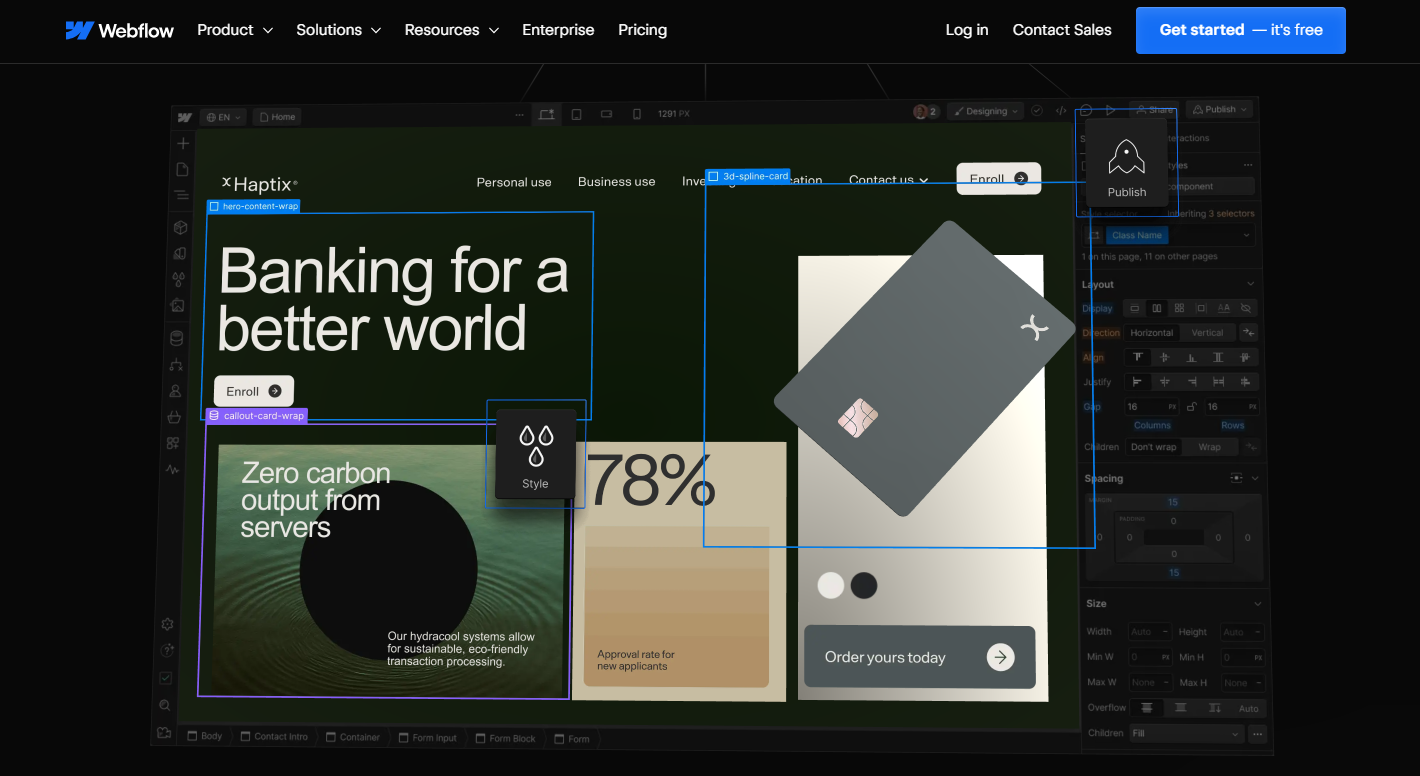Expand the Solutions menu
This screenshot has height=776, width=1420.
pos(339,30)
